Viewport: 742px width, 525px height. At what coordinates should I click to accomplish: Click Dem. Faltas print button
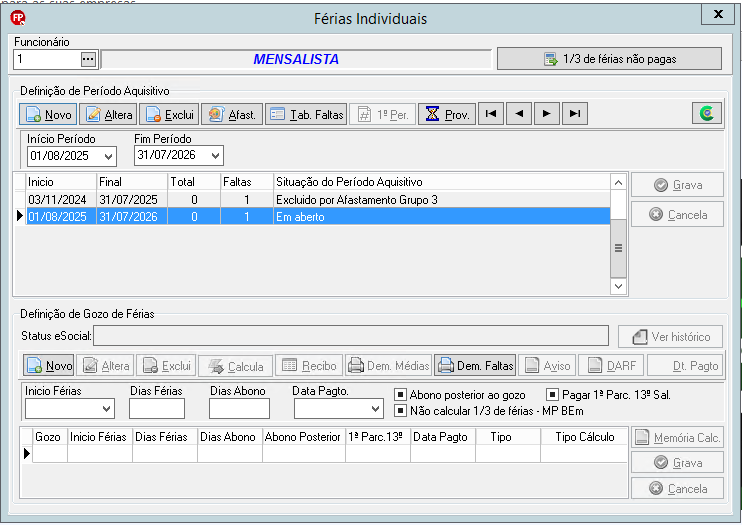point(475,365)
